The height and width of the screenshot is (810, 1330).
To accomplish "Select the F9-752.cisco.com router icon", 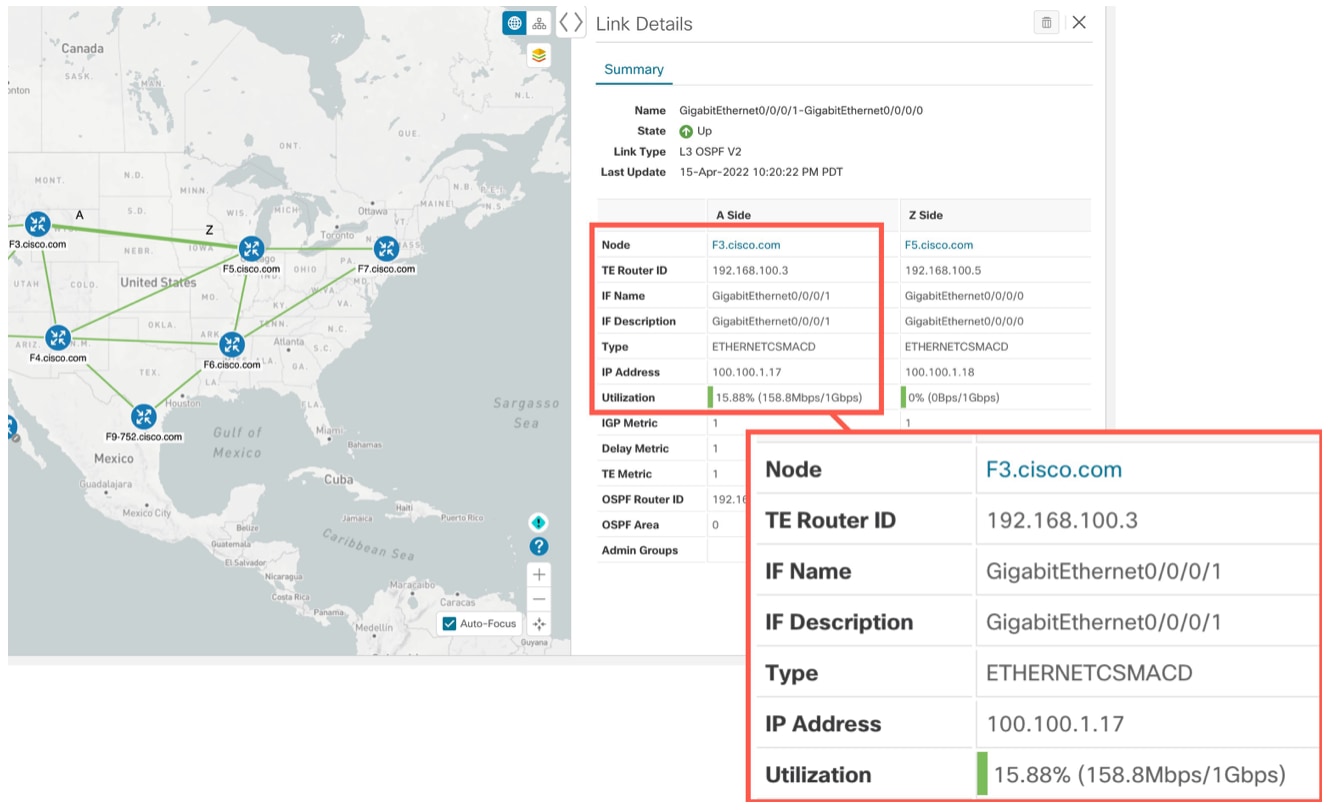I will 143,415.
